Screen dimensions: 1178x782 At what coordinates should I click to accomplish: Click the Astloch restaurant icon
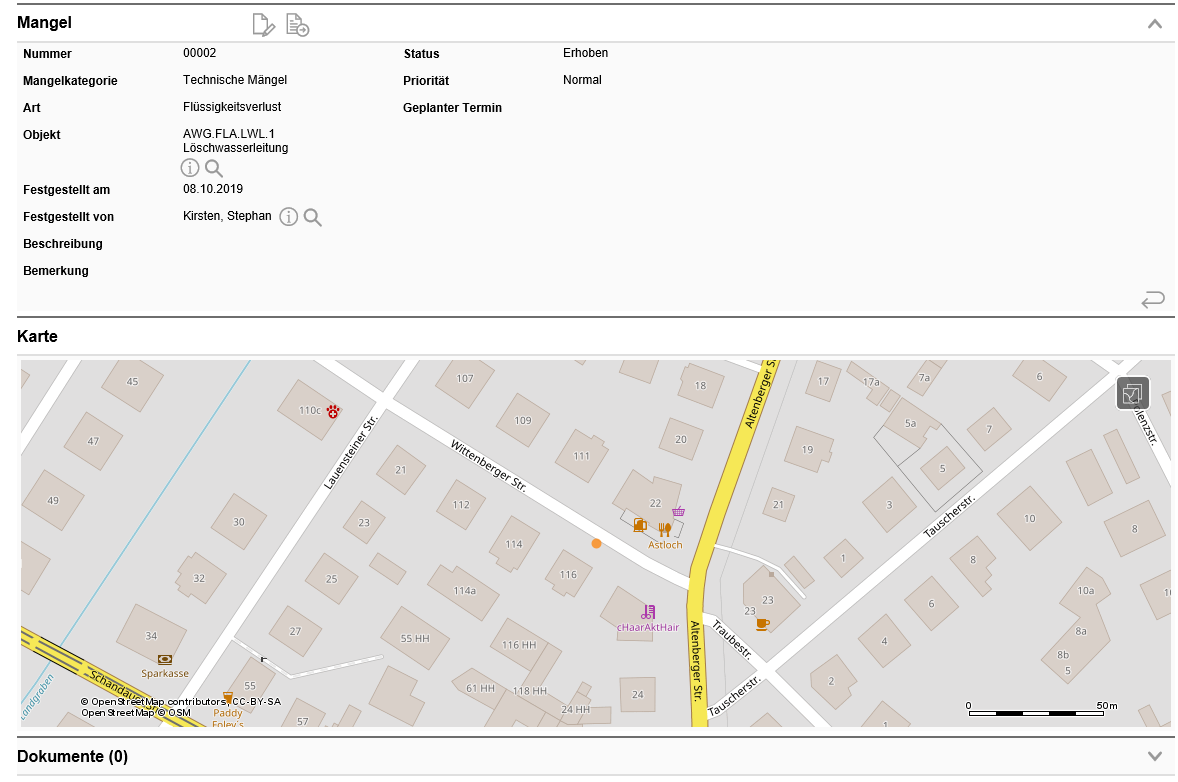pyautogui.click(x=664, y=529)
